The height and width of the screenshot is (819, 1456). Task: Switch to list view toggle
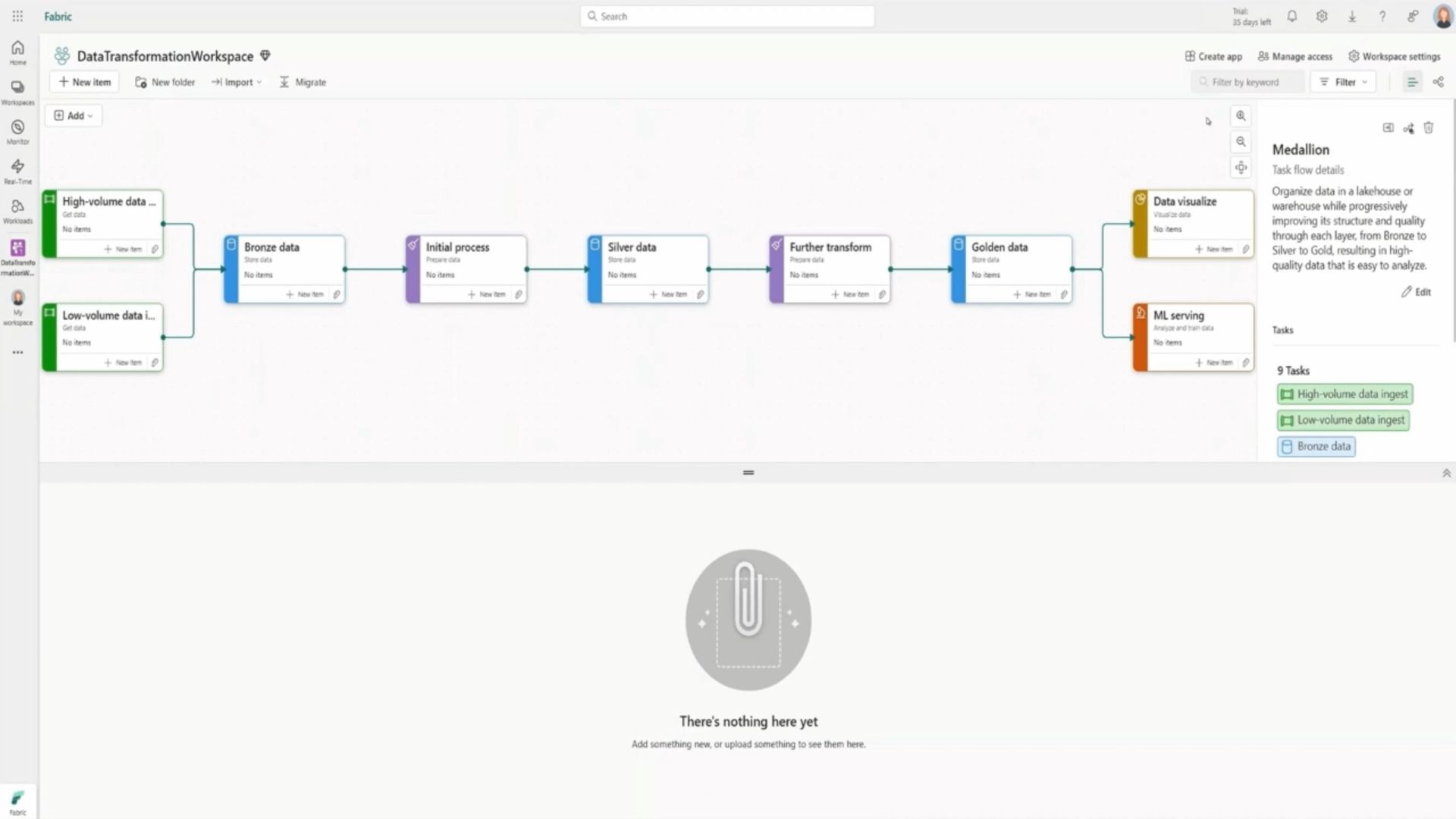point(1412,82)
